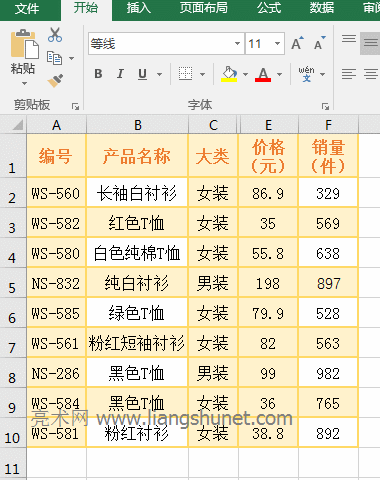Click the top align icon
This screenshot has width=380, height=480.
349,39
